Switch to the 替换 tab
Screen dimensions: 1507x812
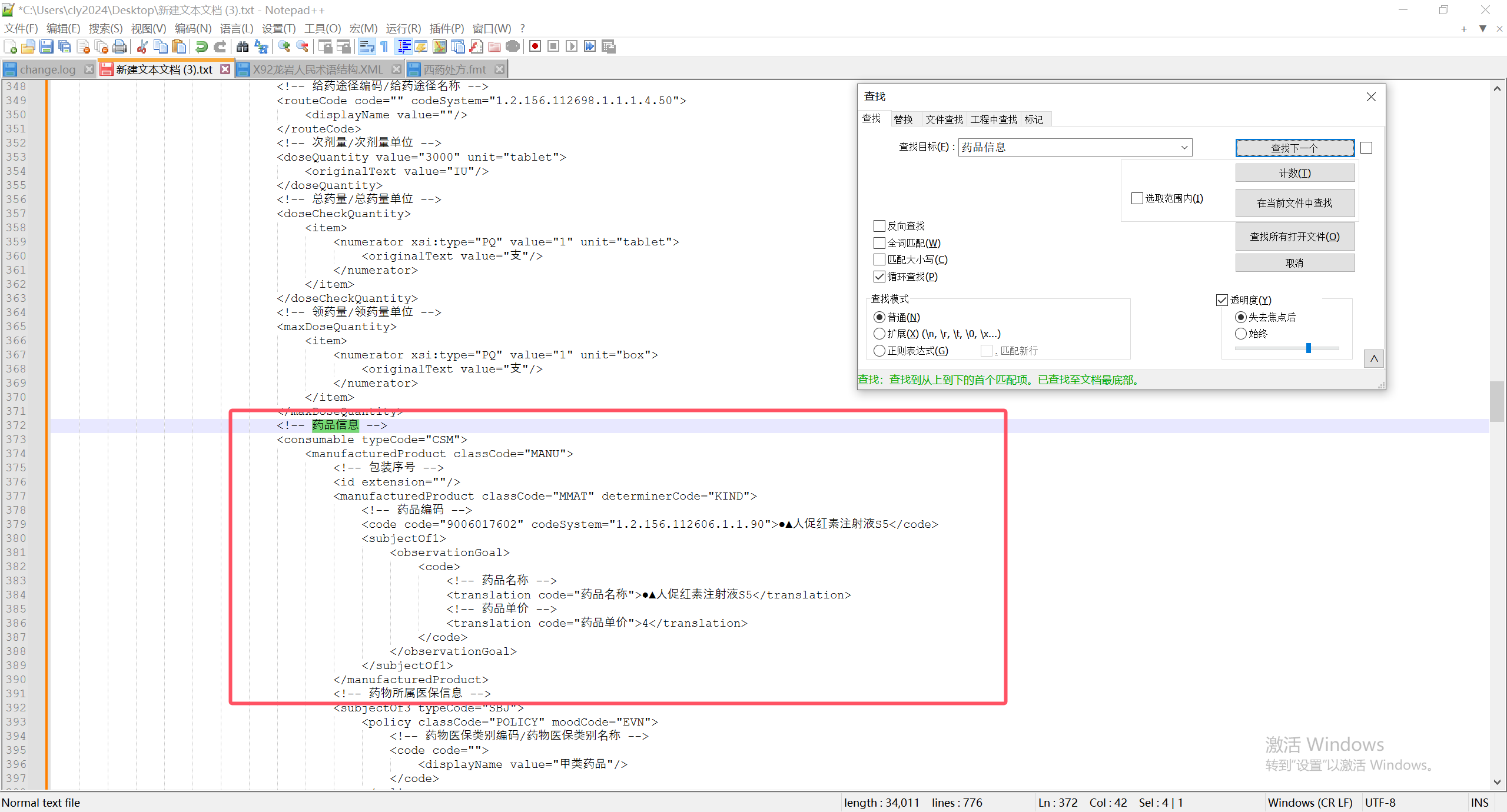903,119
